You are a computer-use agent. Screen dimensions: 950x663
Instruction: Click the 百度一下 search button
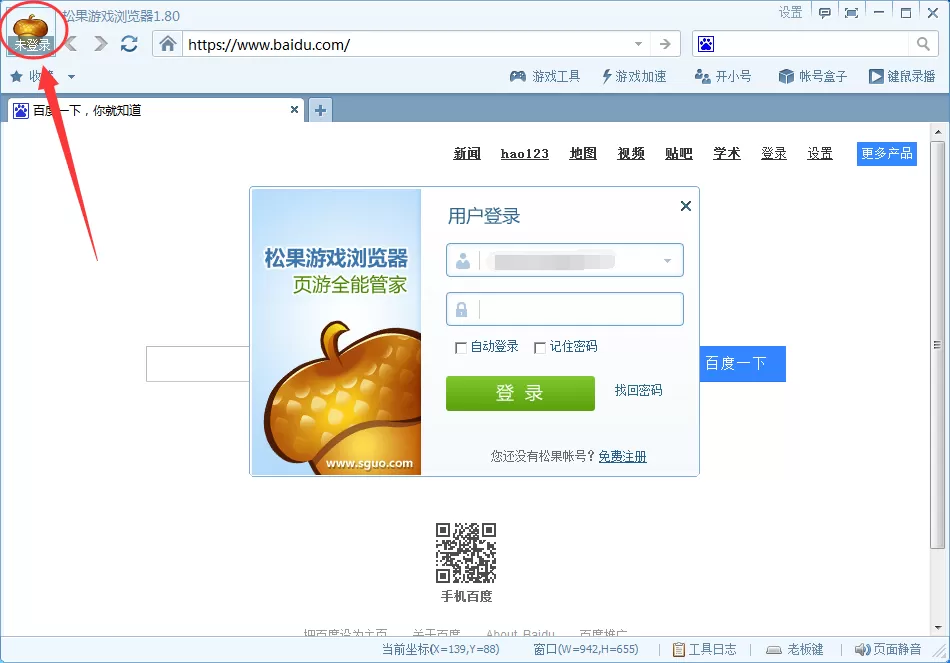tap(742, 364)
